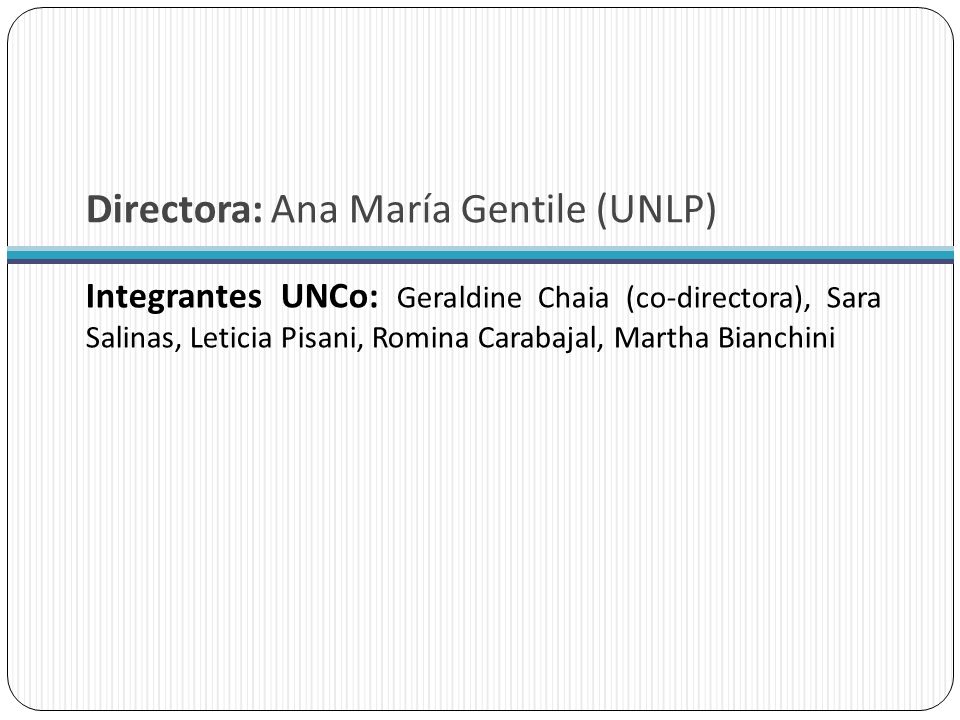Click the bold word Directora:
The width and height of the screenshot is (960, 720).
pos(174,209)
